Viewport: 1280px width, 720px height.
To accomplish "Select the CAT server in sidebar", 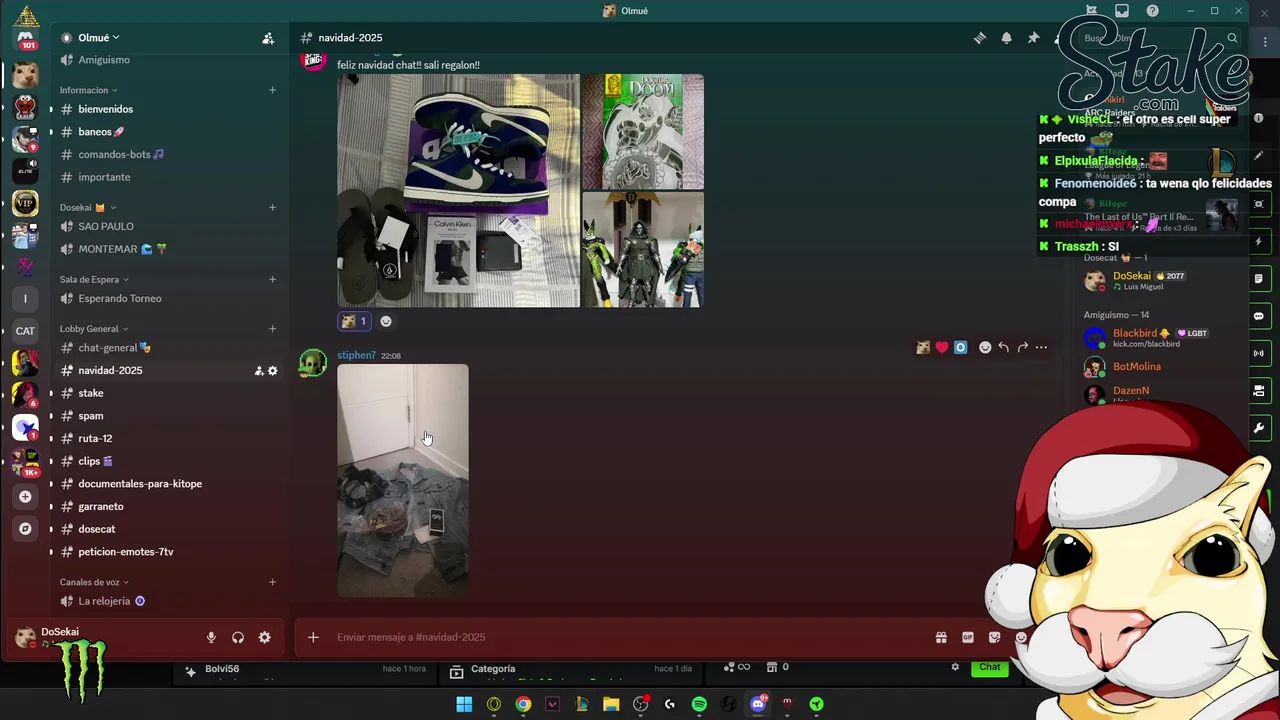I will (25, 331).
